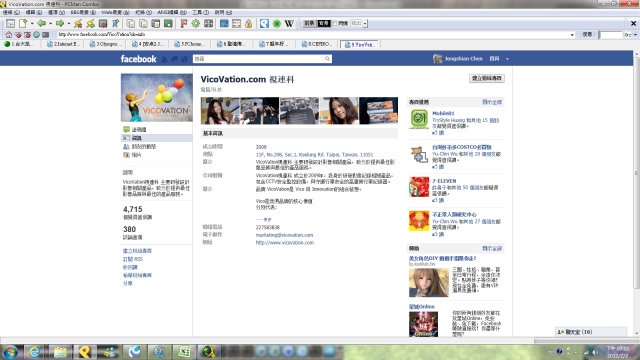Click the paste toolbar icon
The width and height of the screenshot is (640, 360).
pyautogui.click(x=143, y=24)
